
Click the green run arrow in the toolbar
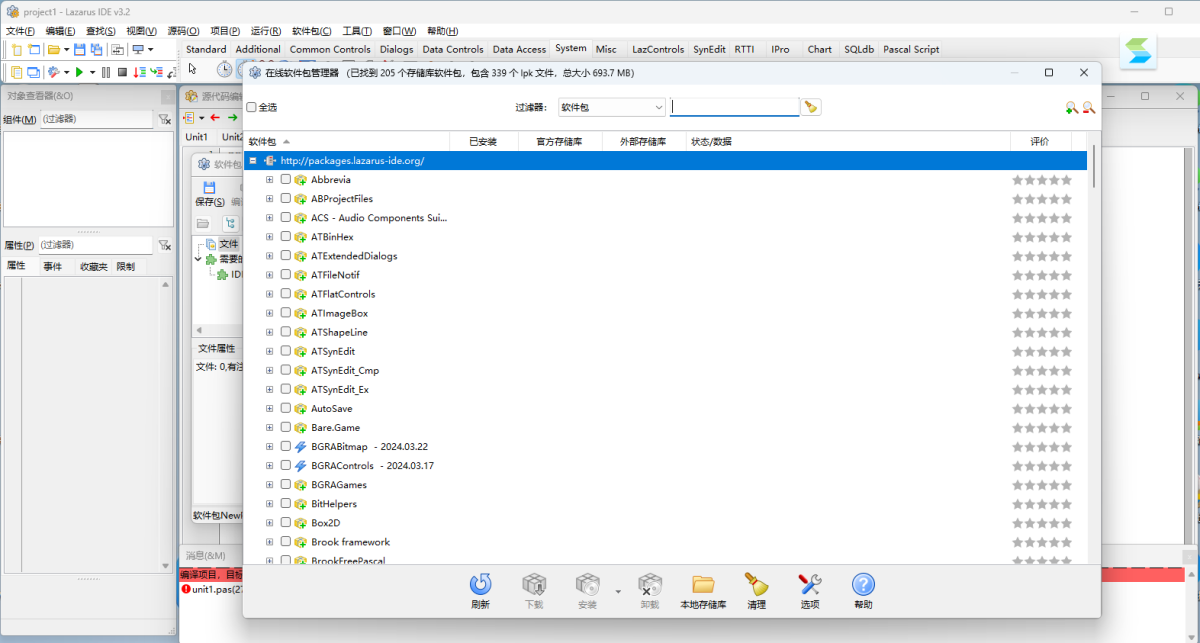point(79,72)
